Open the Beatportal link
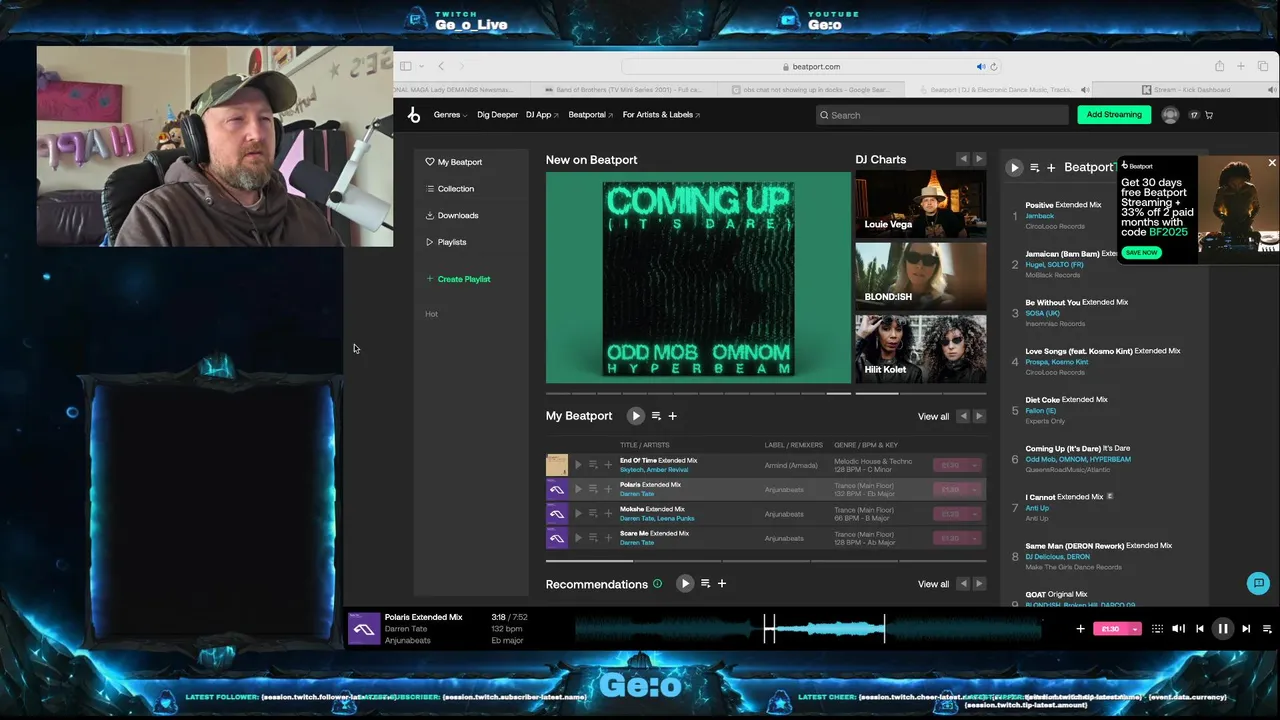The height and width of the screenshot is (720, 1280). [590, 115]
